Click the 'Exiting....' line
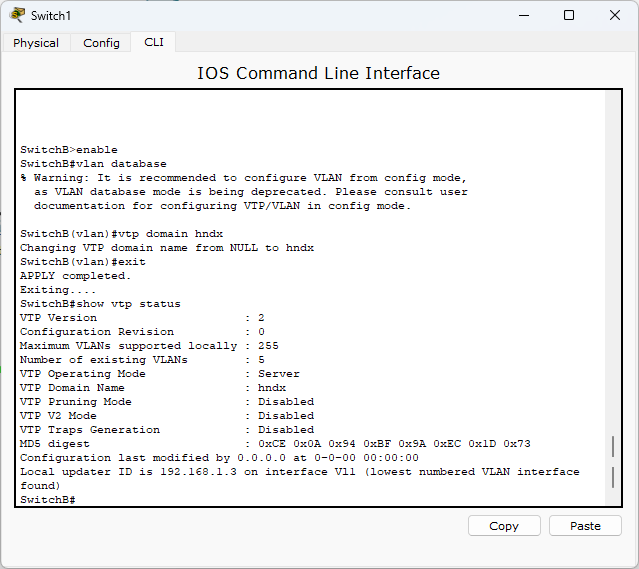 coord(58,290)
